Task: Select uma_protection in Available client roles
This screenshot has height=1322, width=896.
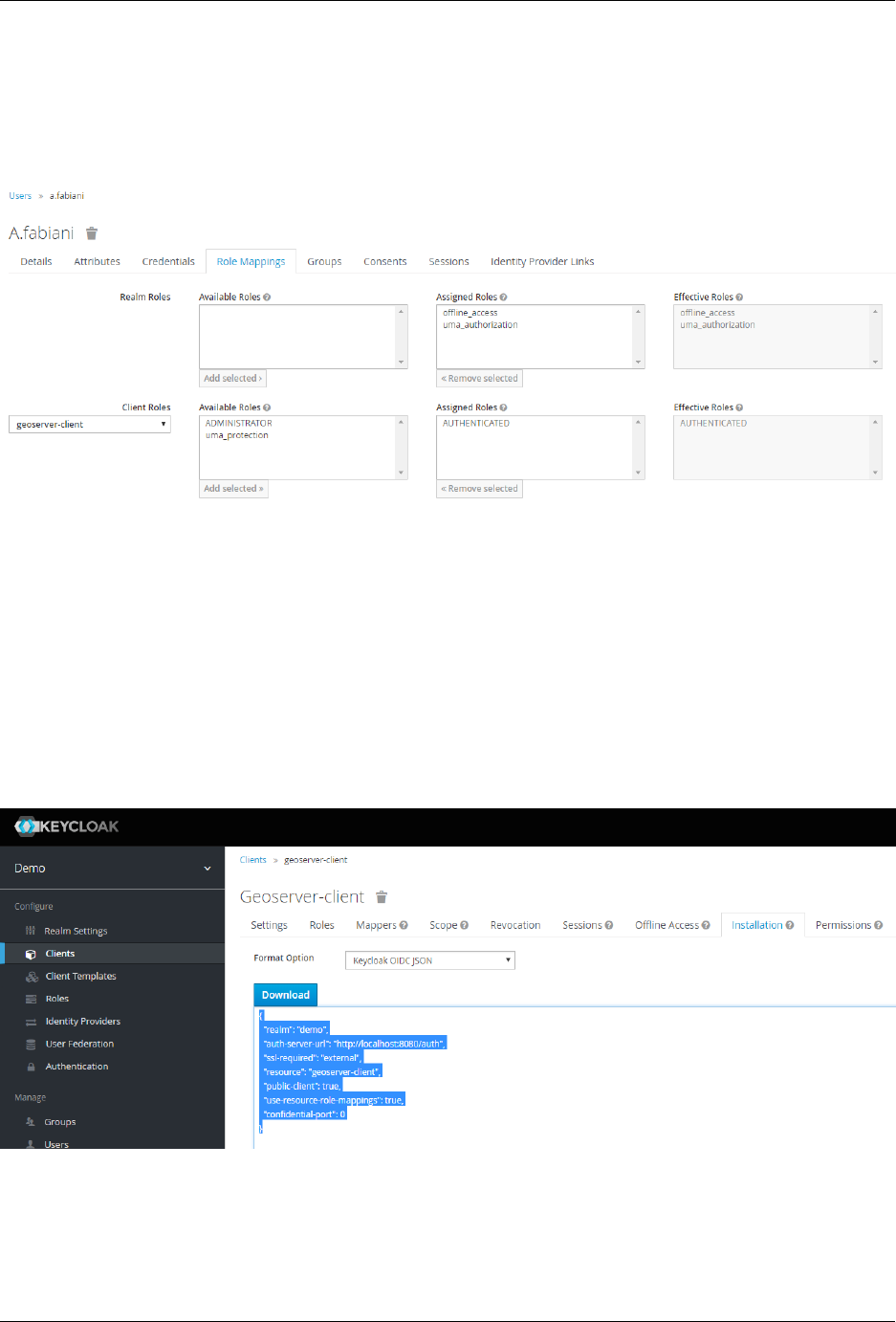Action: click(x=237, y=435)
